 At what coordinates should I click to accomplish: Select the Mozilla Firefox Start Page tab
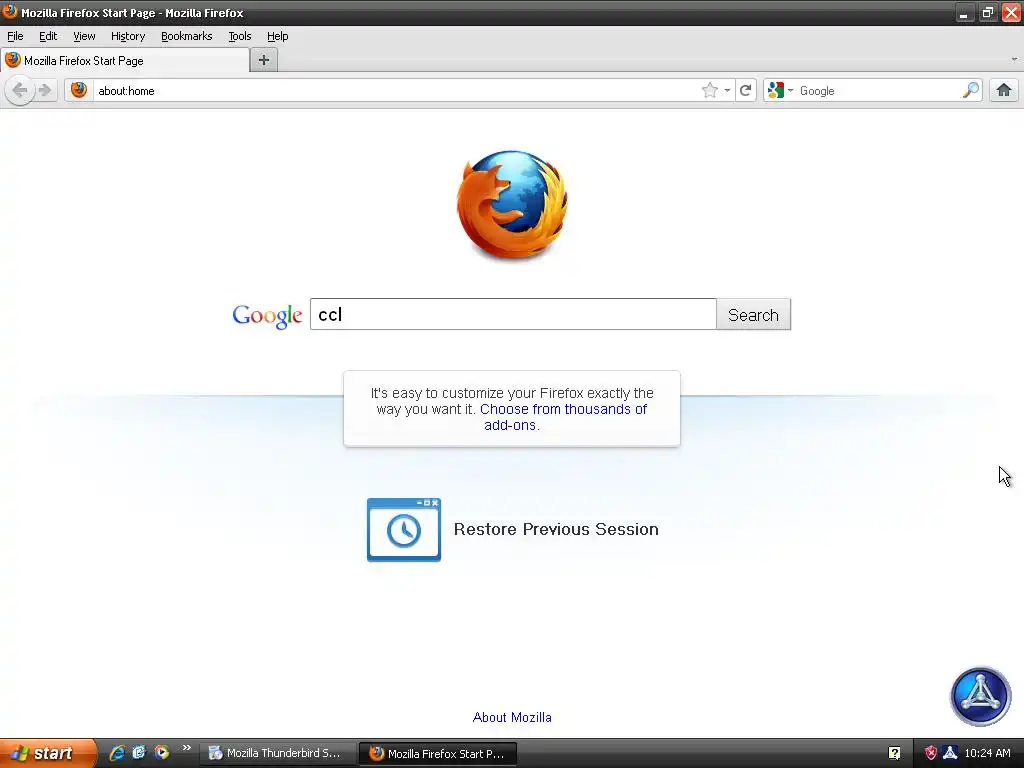(125, 61)
